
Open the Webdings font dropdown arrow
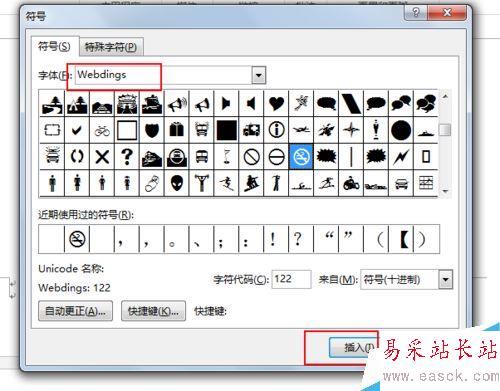tap(259, 75)
